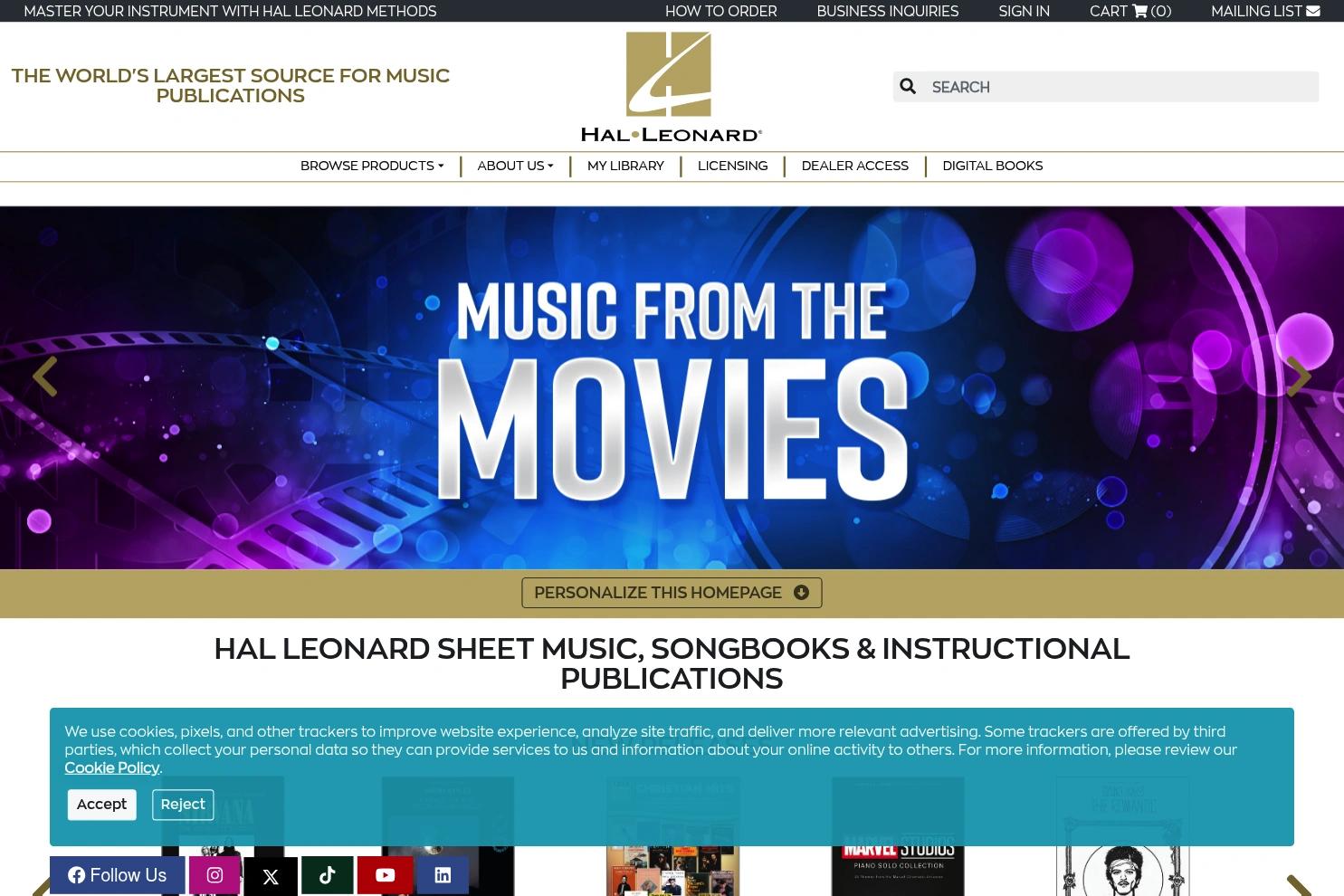Click the Hal Leonard logo

pyautogui.click(x=672, y=87)
